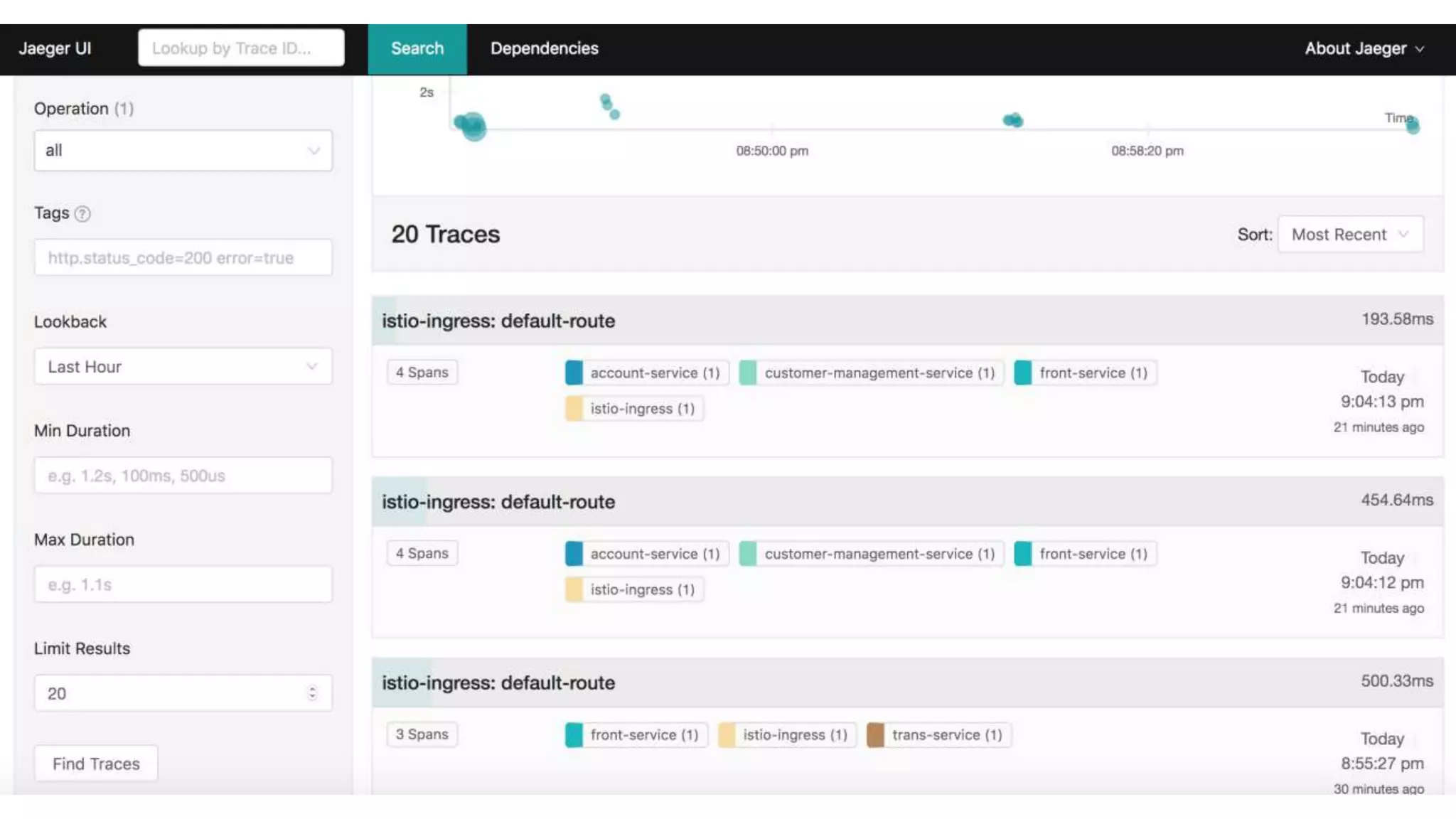
Task: Click the teal front-service tag in the first trace
Action: (x=1085, y=373)
